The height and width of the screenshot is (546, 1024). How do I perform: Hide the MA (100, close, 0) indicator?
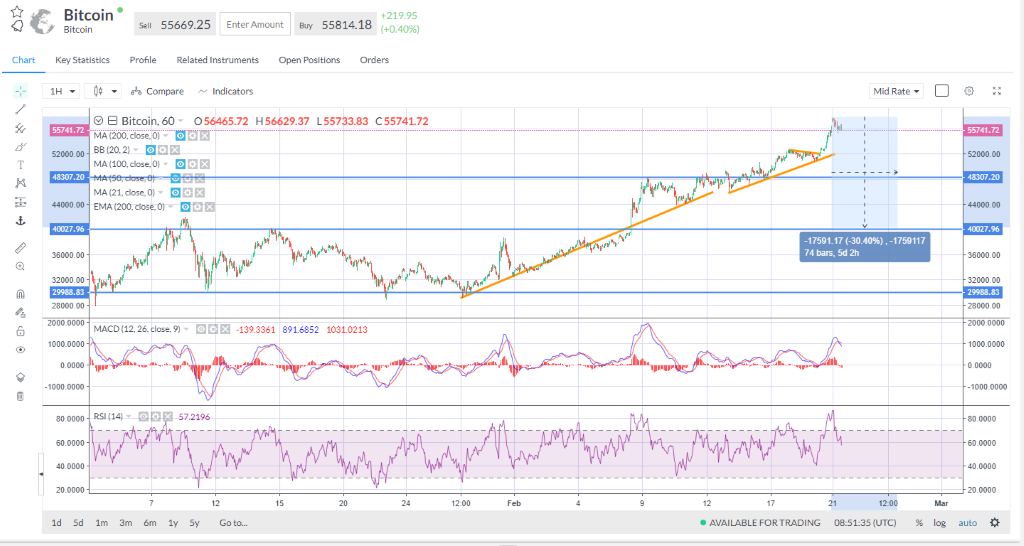(x=180, y=164)
